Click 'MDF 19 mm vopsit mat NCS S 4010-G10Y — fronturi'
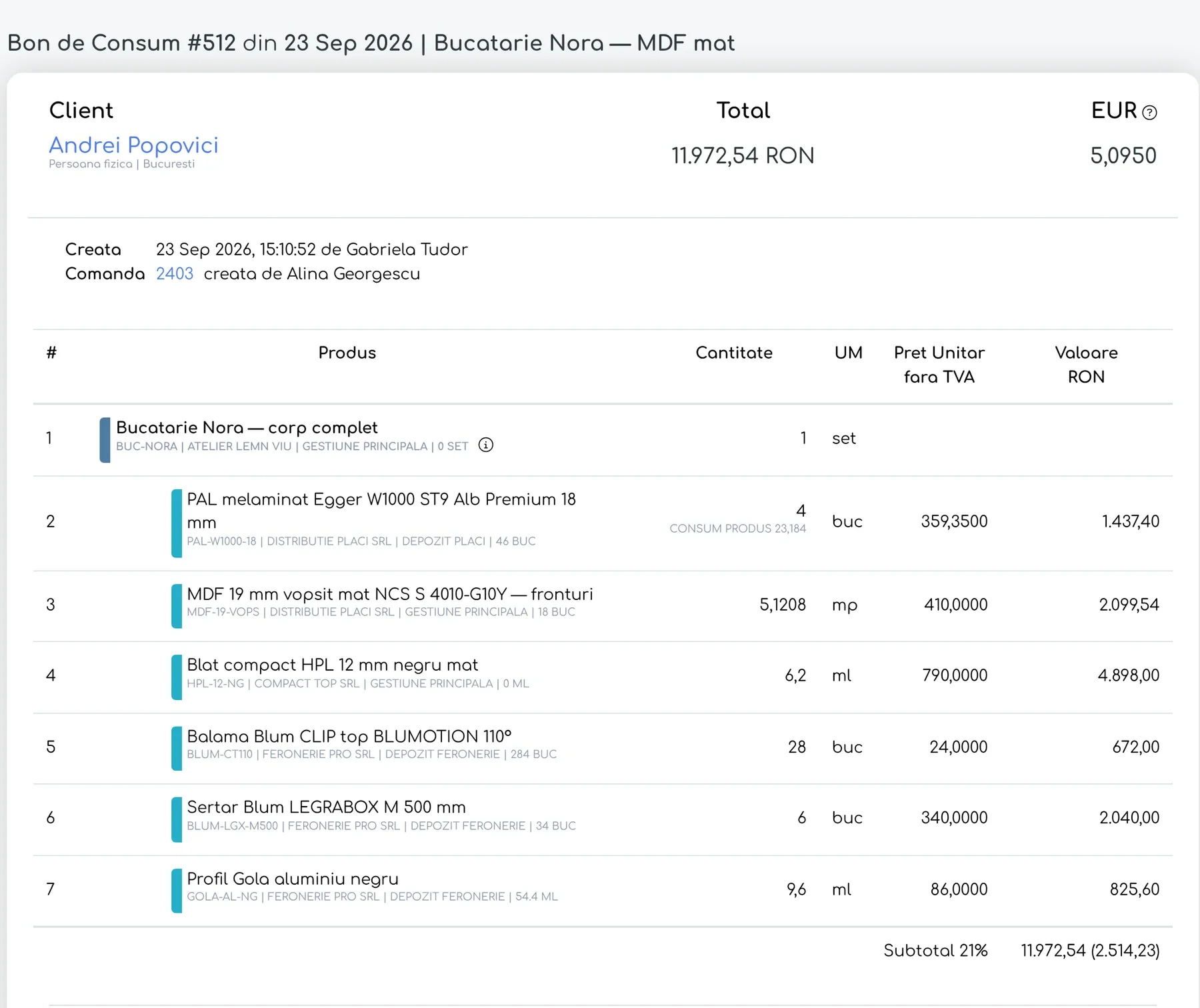The image size is (1200, 1008). coord(390,594)
